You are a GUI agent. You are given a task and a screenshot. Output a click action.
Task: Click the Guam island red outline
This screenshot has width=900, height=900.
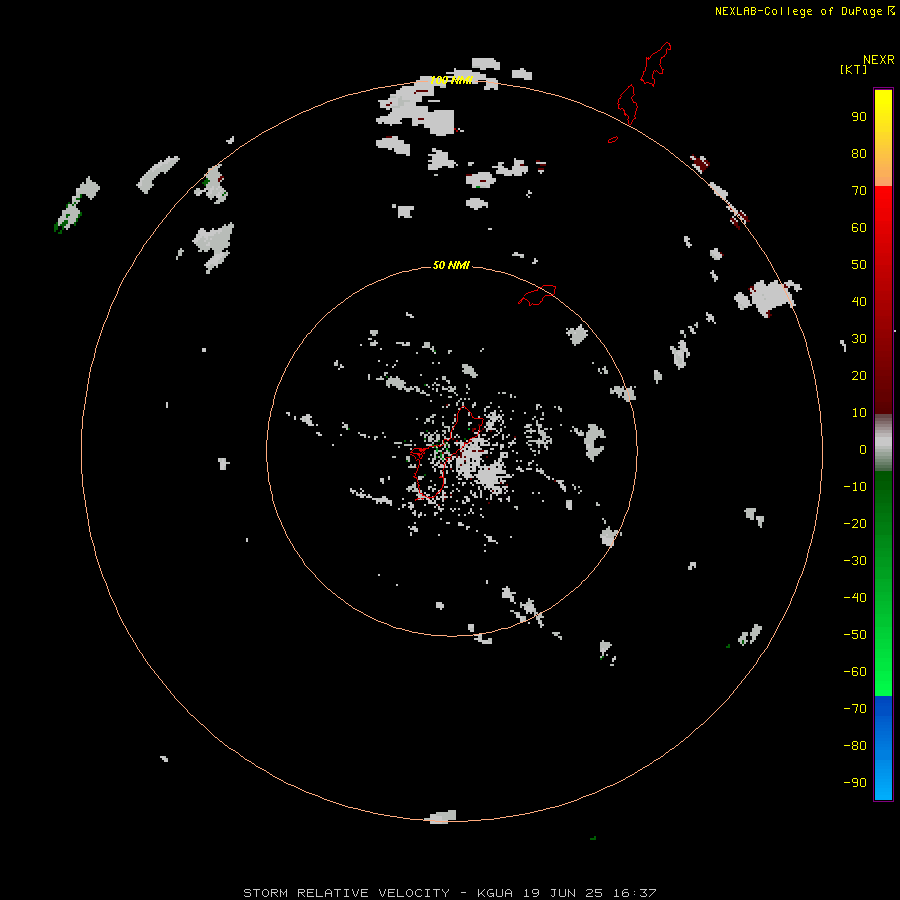coord(445,452)
